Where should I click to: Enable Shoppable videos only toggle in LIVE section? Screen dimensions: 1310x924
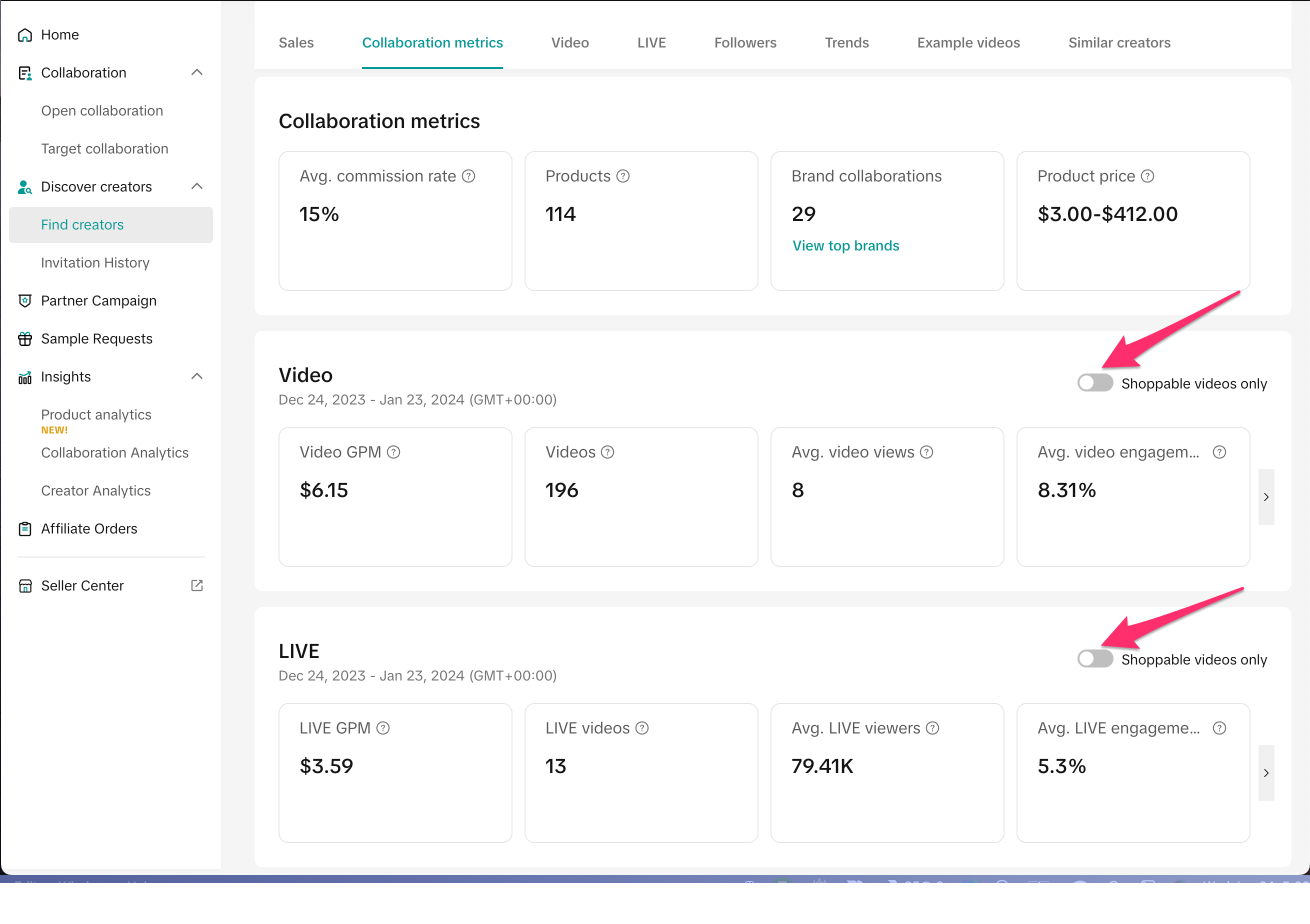[x=1095, y=659]
